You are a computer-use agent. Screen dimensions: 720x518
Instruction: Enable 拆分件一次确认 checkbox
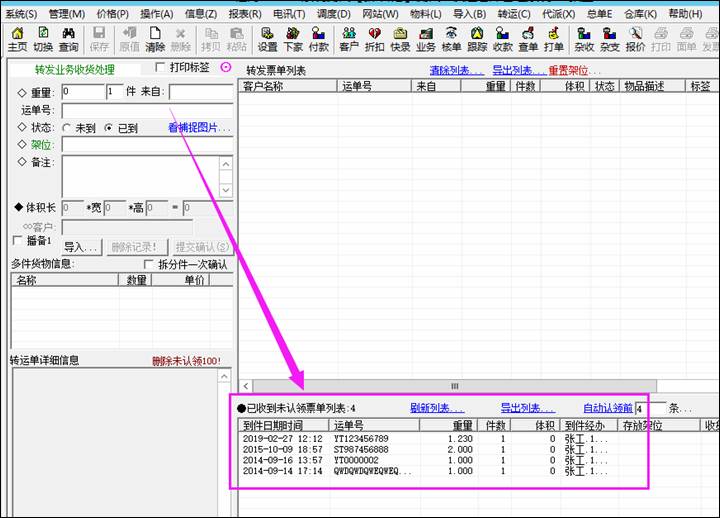(148, 265)
